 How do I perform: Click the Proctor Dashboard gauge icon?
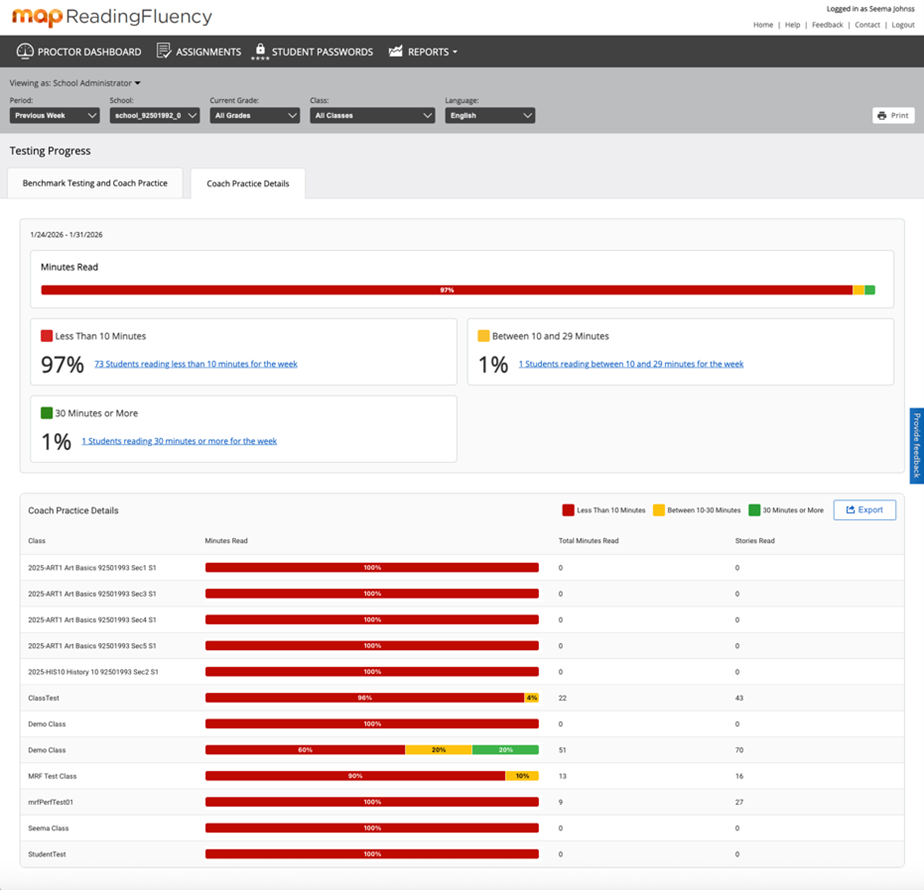(25, 51)
